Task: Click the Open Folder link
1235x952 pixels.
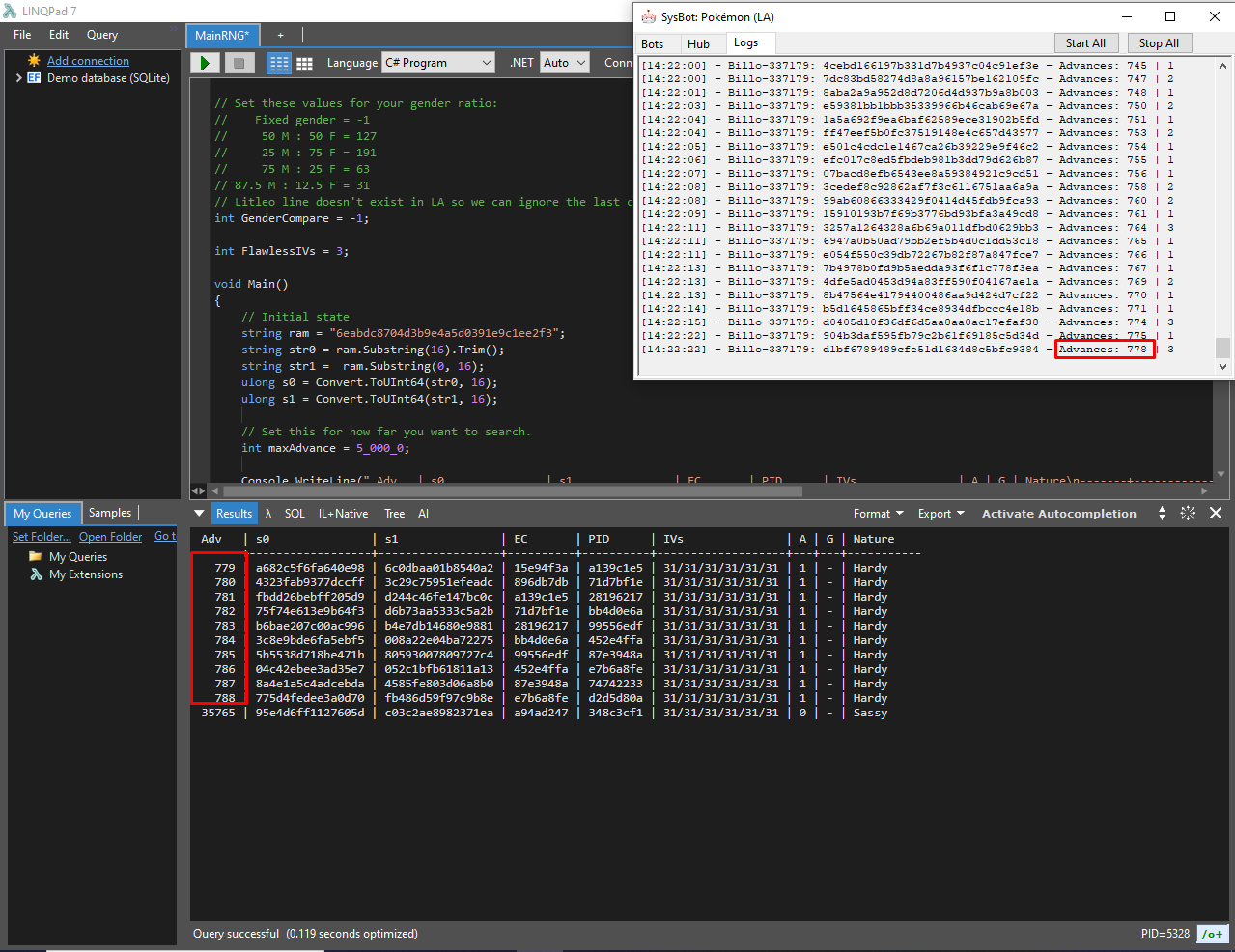Action: [110, 537]
